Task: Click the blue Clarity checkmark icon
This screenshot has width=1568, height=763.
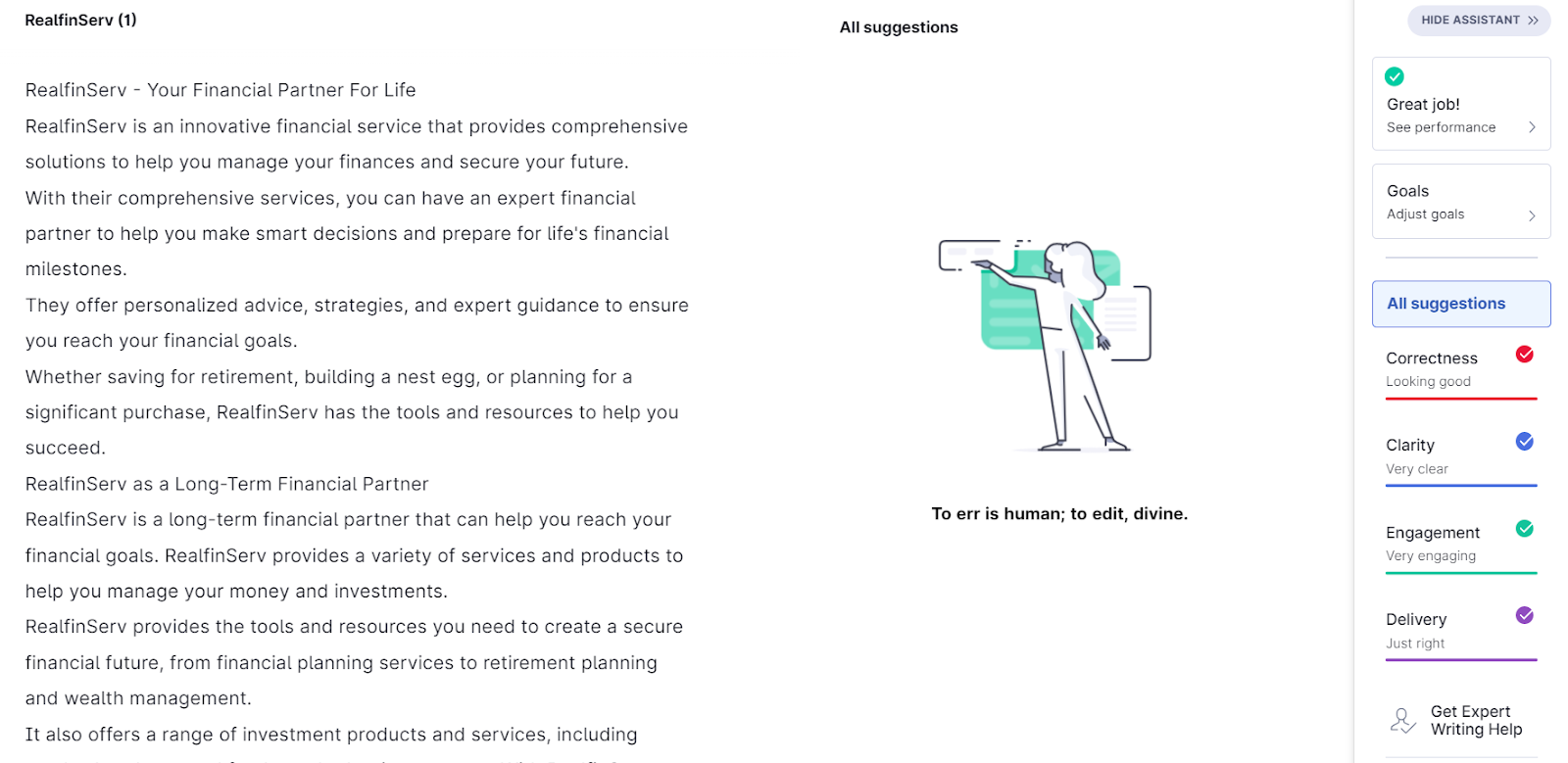Action: [1525, 442]
